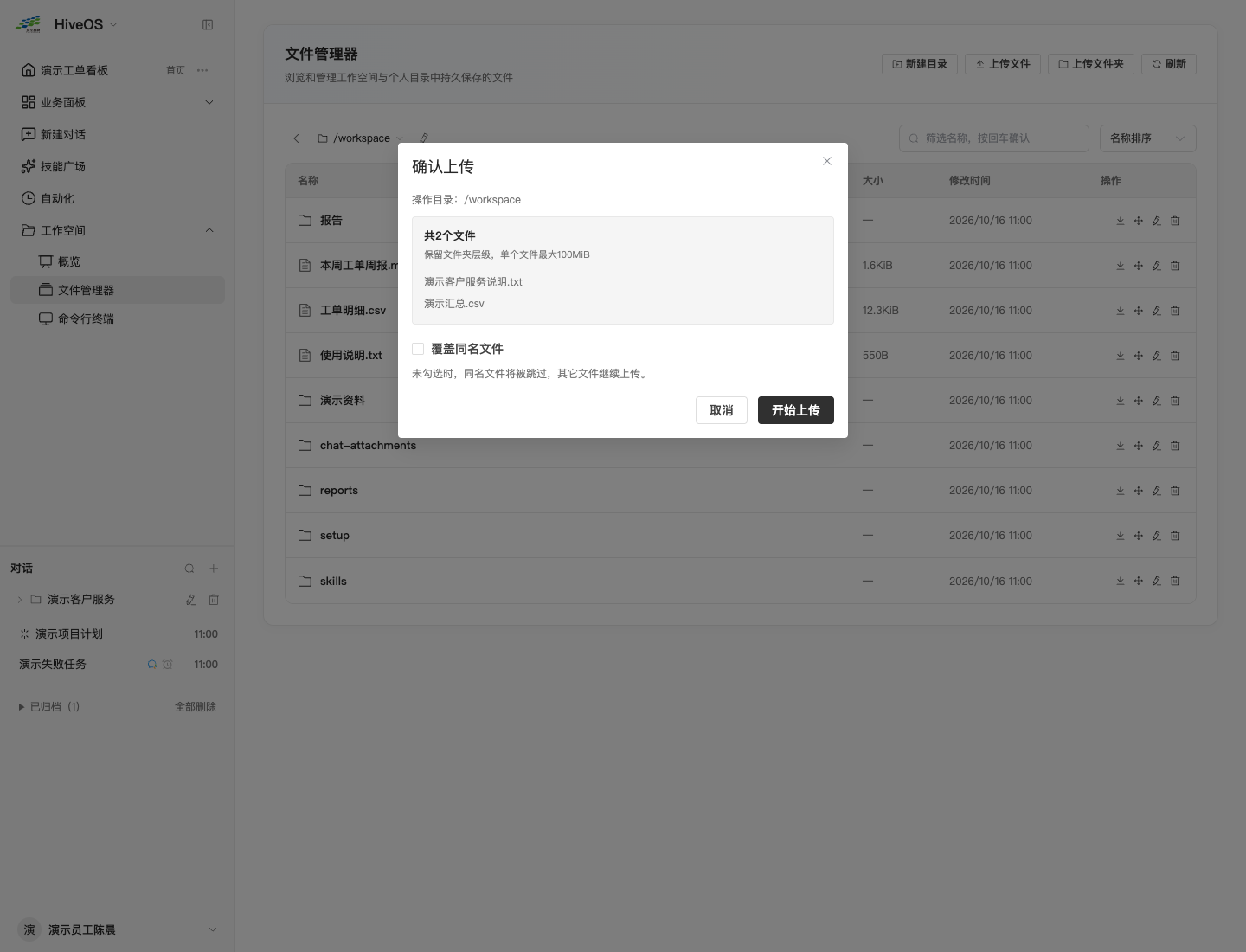Select 概览 under 工作空间

118,261
